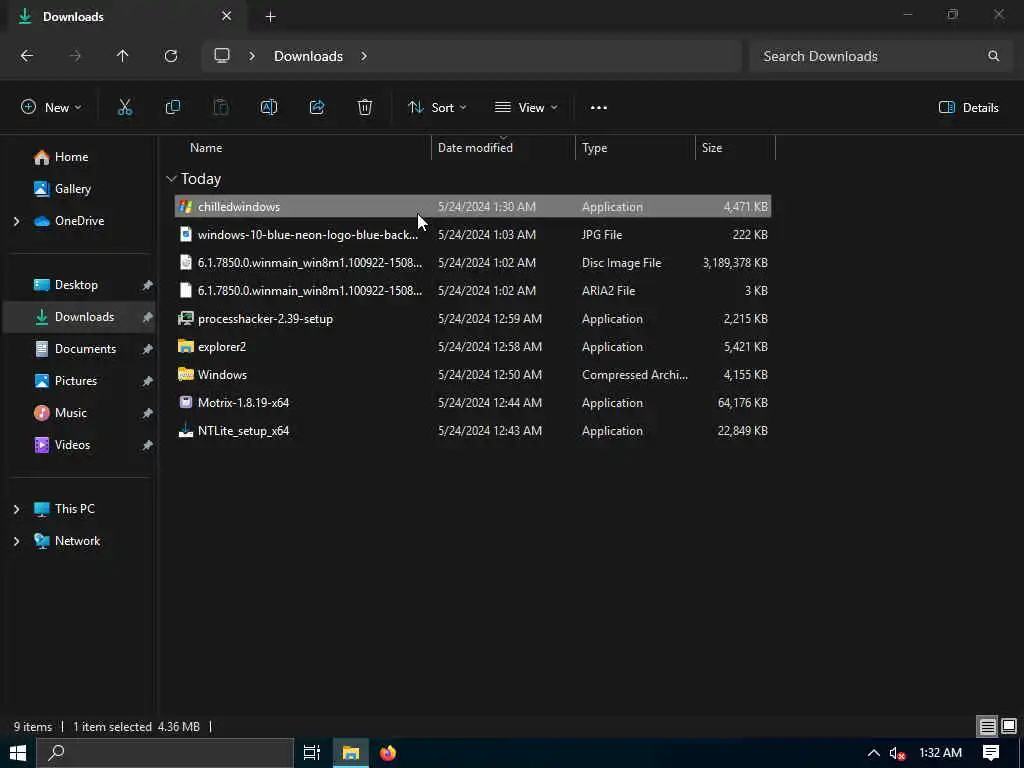The width and height of the screenshot is (1024, 768).
Task: Sort by Date modified column header
Action: [x=475, y=148]
